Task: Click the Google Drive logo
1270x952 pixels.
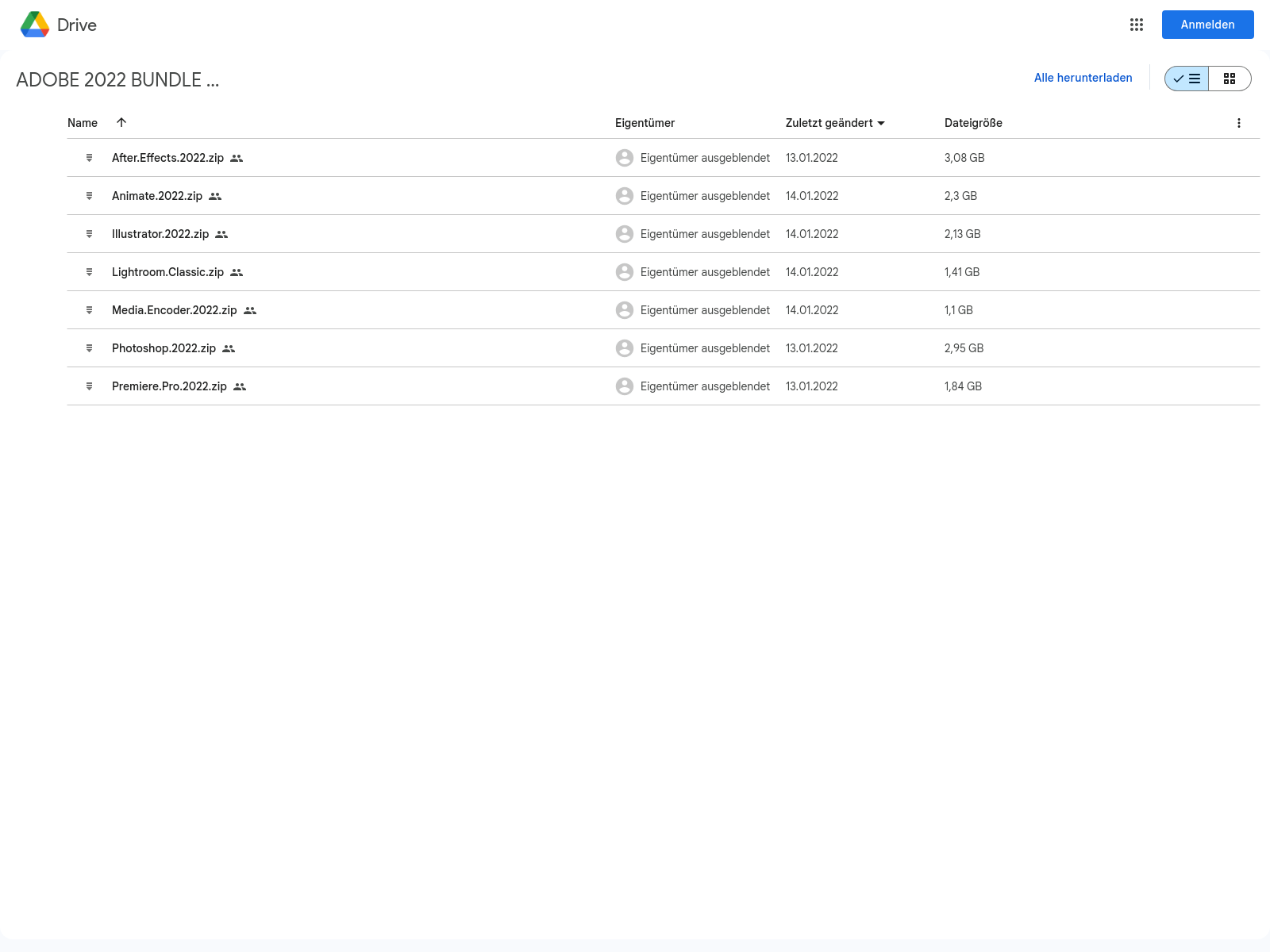Action: (35, 25)
